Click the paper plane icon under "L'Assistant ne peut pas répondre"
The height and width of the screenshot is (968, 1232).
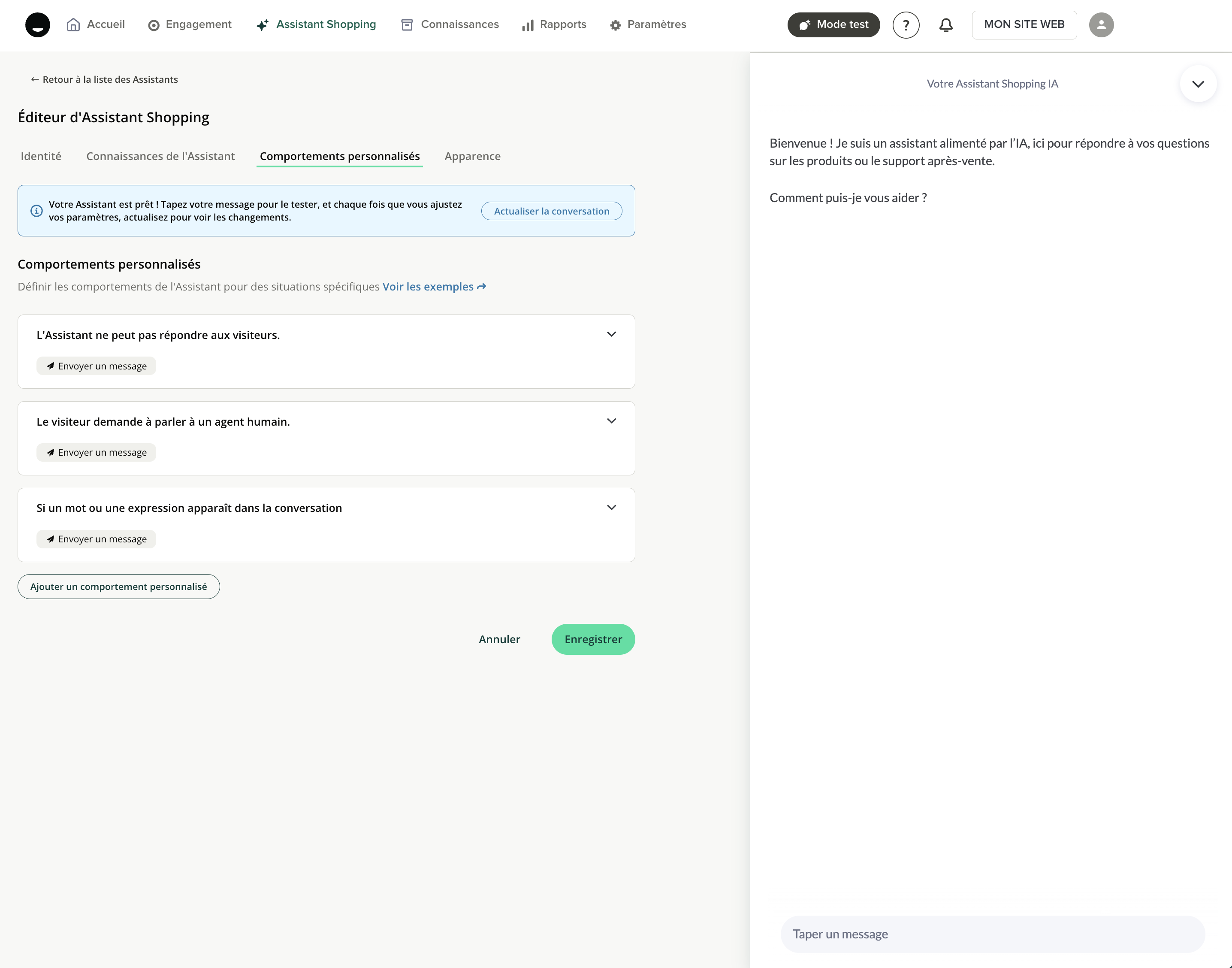(x=51, y=366)
